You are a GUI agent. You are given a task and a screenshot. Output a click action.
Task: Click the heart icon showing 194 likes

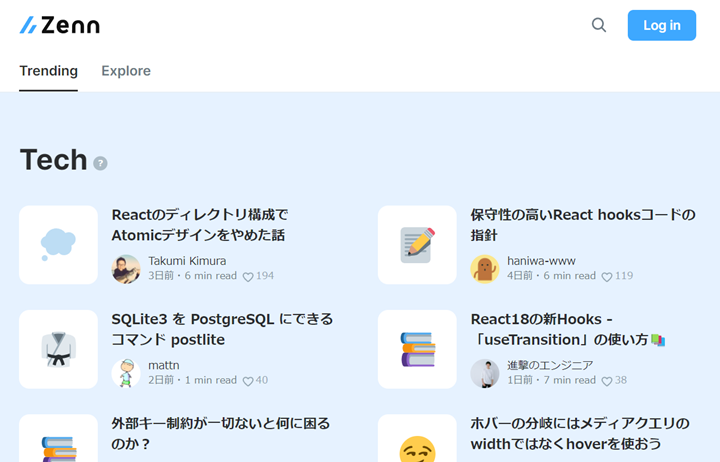click(x=248, y=277)
